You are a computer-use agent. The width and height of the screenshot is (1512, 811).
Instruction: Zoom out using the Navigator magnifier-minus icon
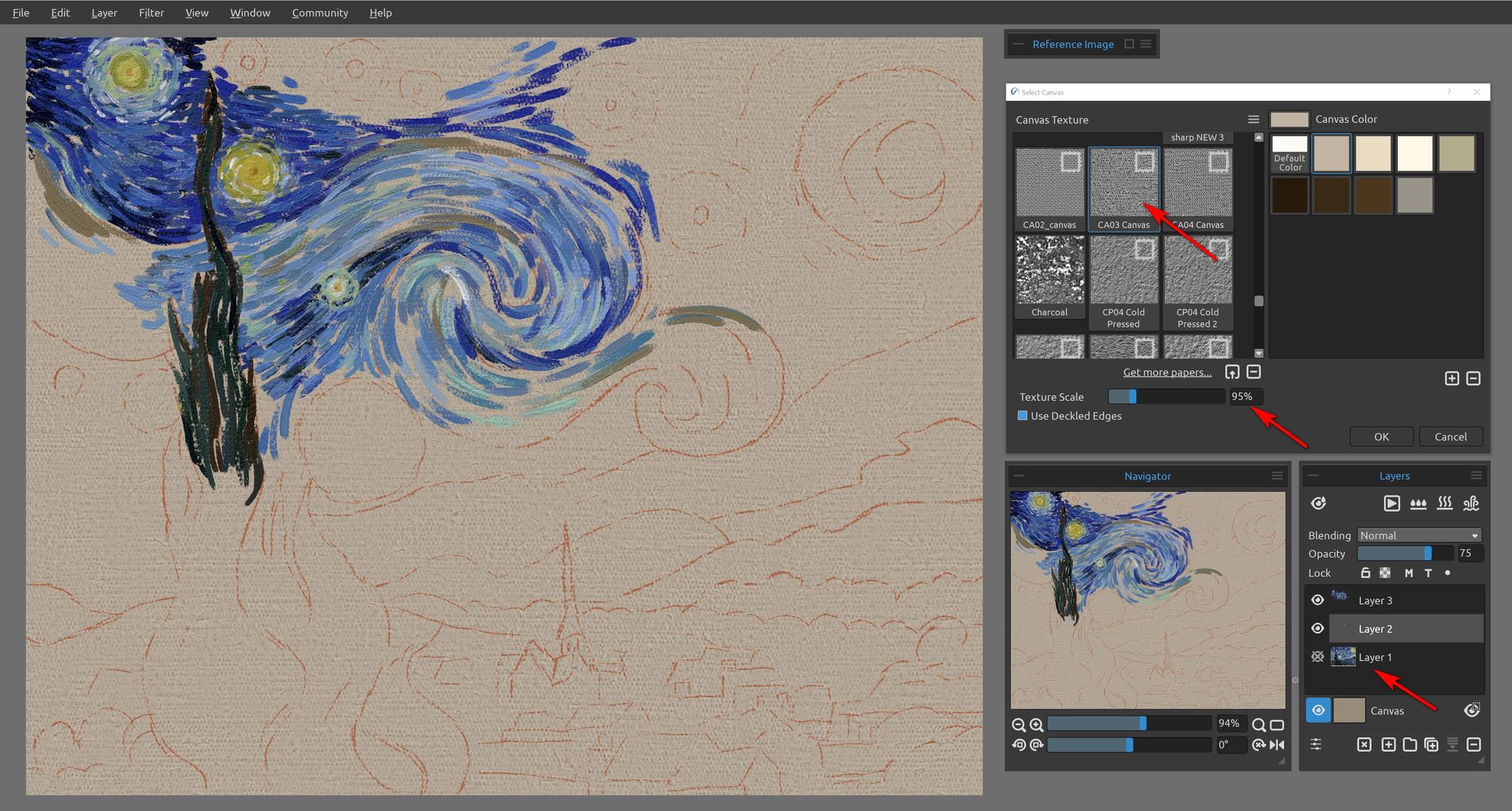pyautogui.click(x=1018, y=725)
